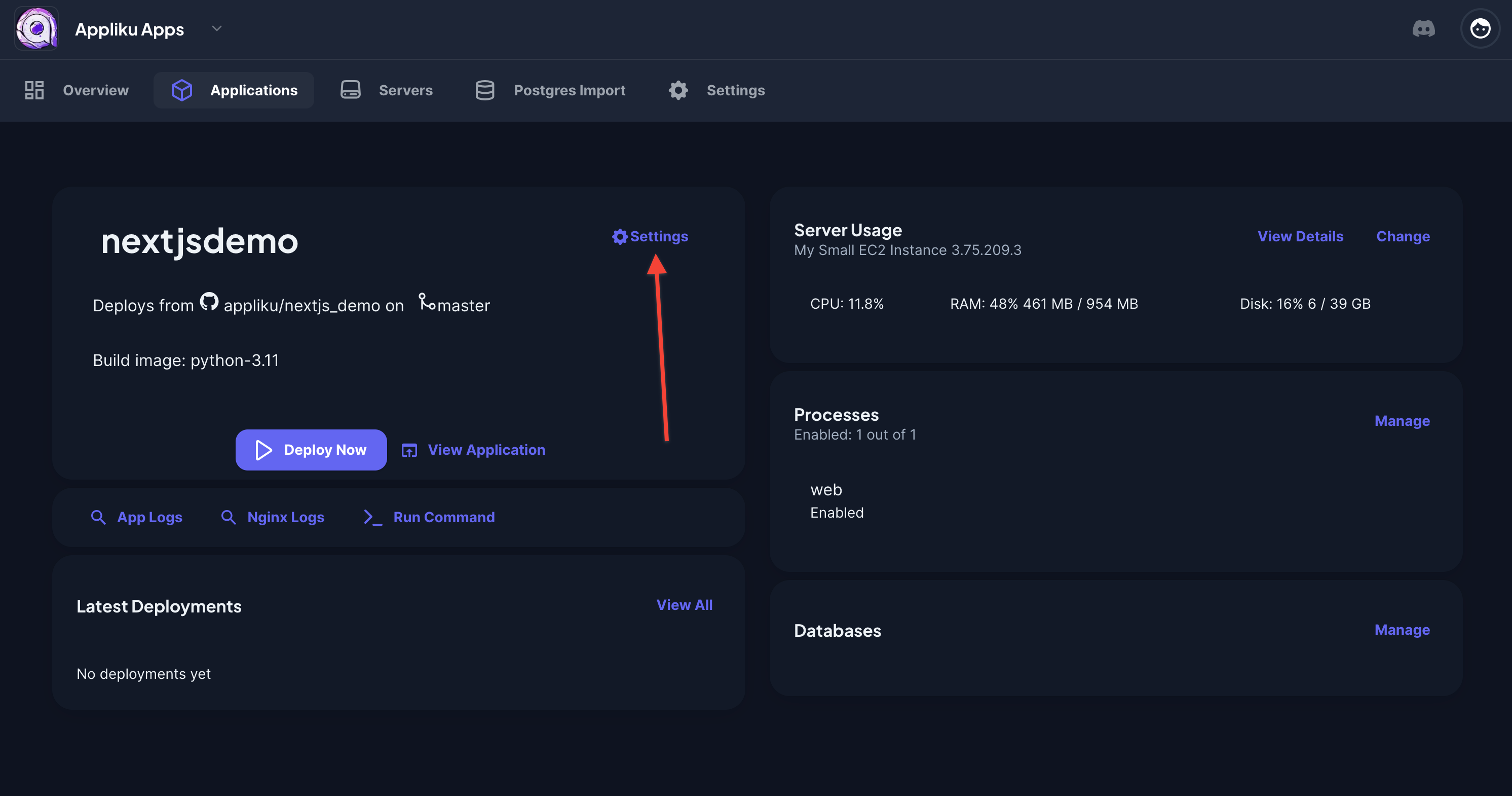Open Run Command

coord(429,517)
